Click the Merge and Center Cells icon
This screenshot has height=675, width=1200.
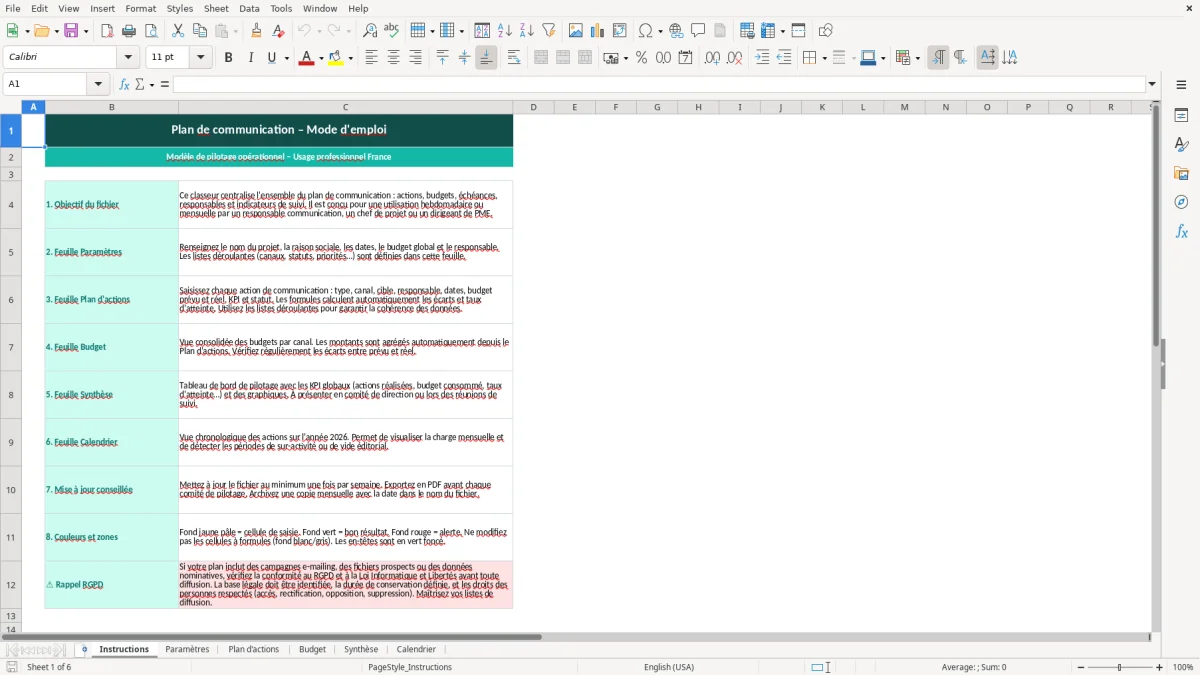(x=541, y=58)
